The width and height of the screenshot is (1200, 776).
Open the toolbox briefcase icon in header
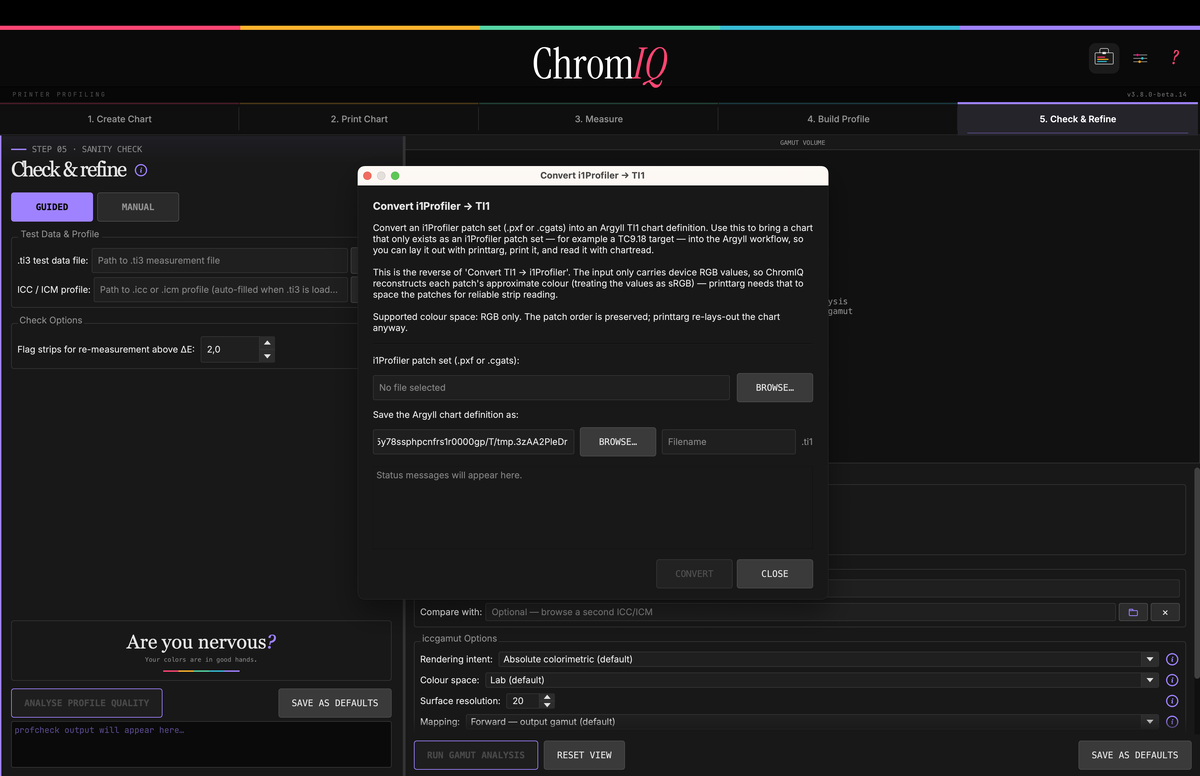coord(1103,58)
